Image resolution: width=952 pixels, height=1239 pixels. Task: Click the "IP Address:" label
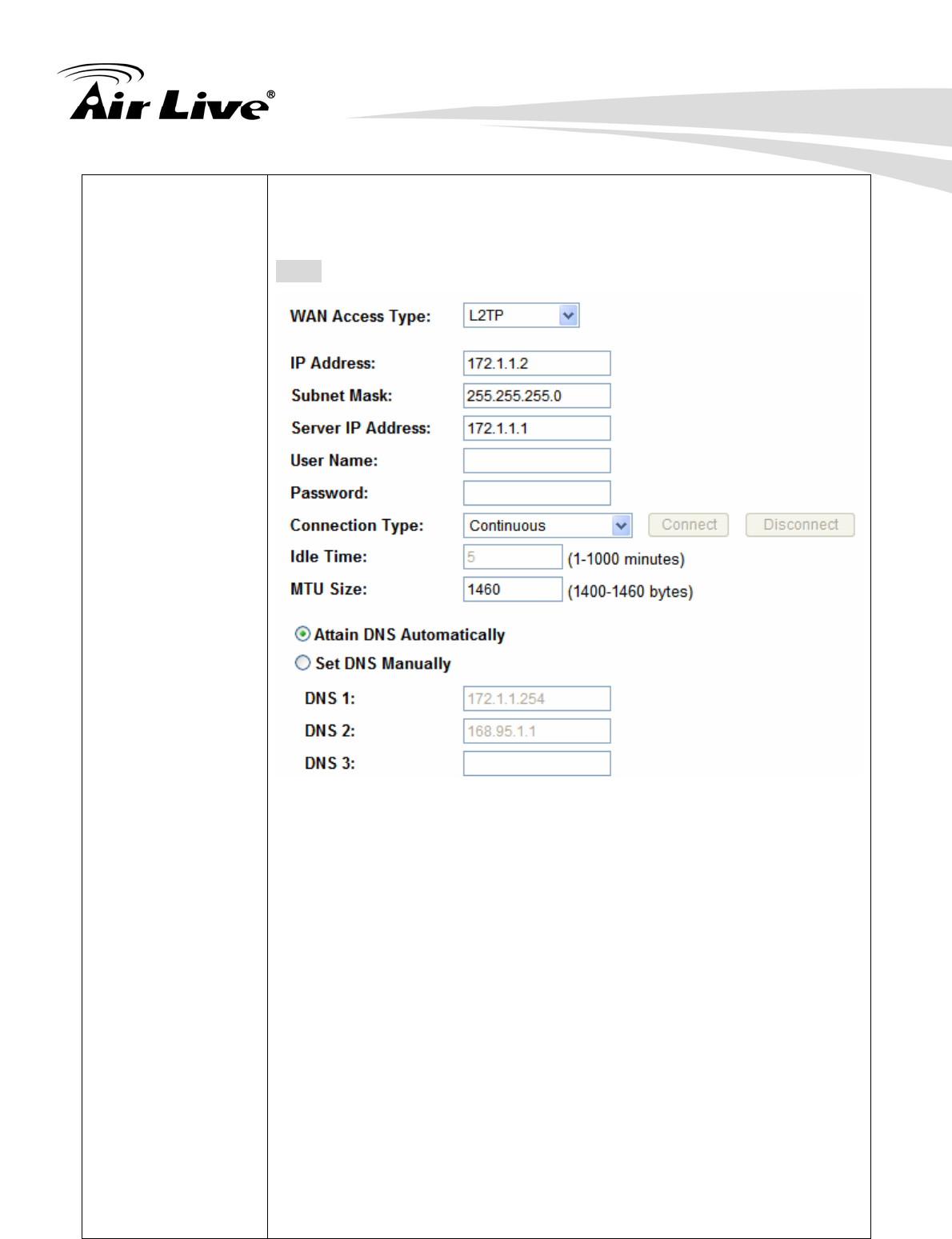[x=333, y=363]
